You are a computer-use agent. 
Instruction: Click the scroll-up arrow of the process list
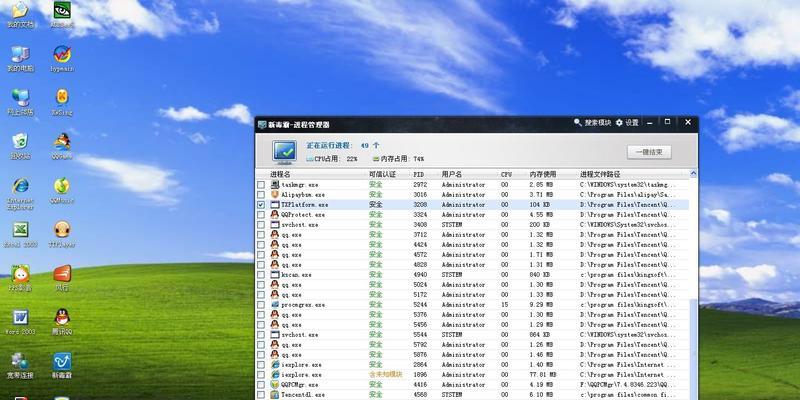[x=693, y=174]
